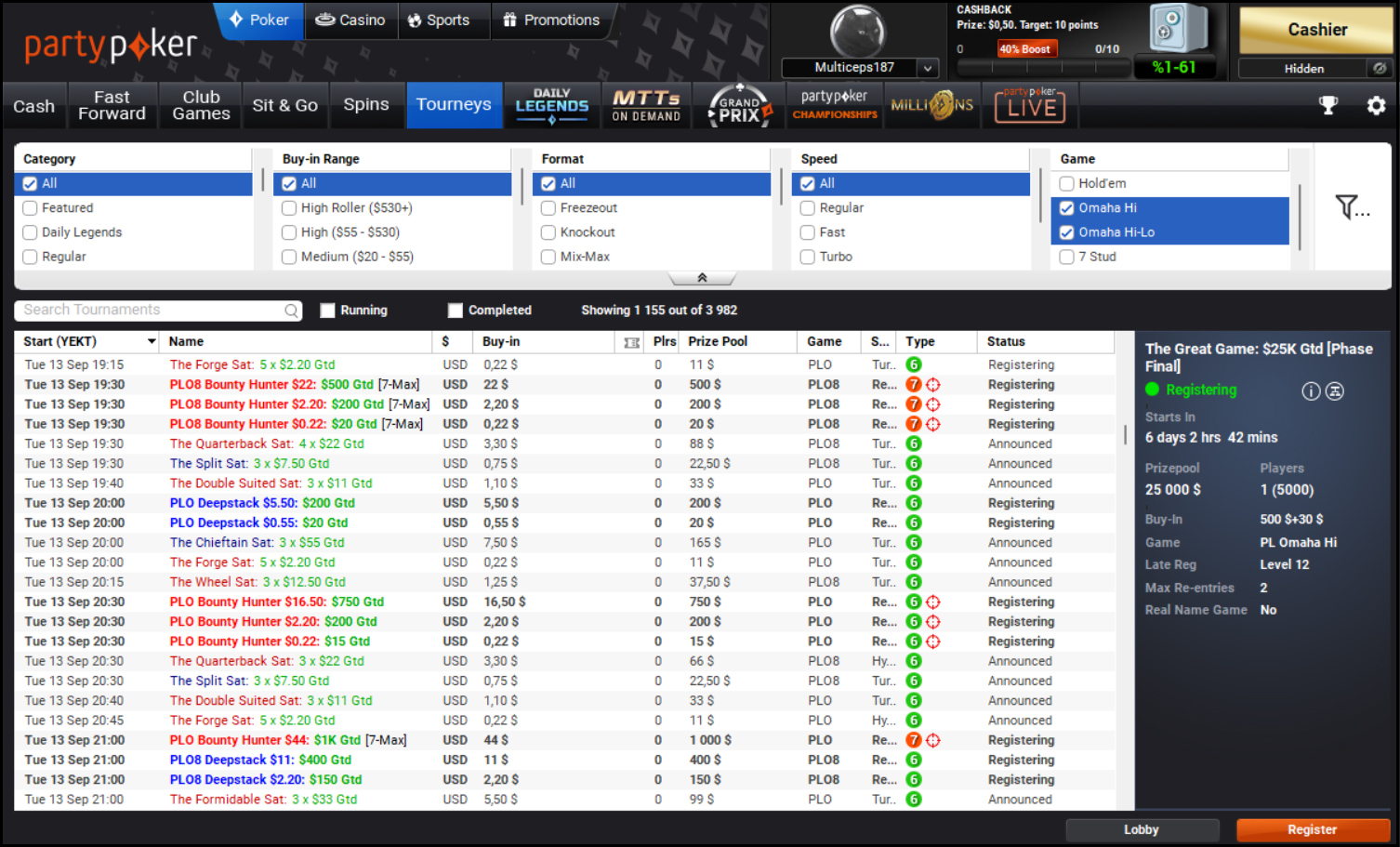Viewport: 1400px width, 847px height.
Task: Select the PLO Deepstack $5.50: $200 Gtd row
Action: (x=565, y=503)
